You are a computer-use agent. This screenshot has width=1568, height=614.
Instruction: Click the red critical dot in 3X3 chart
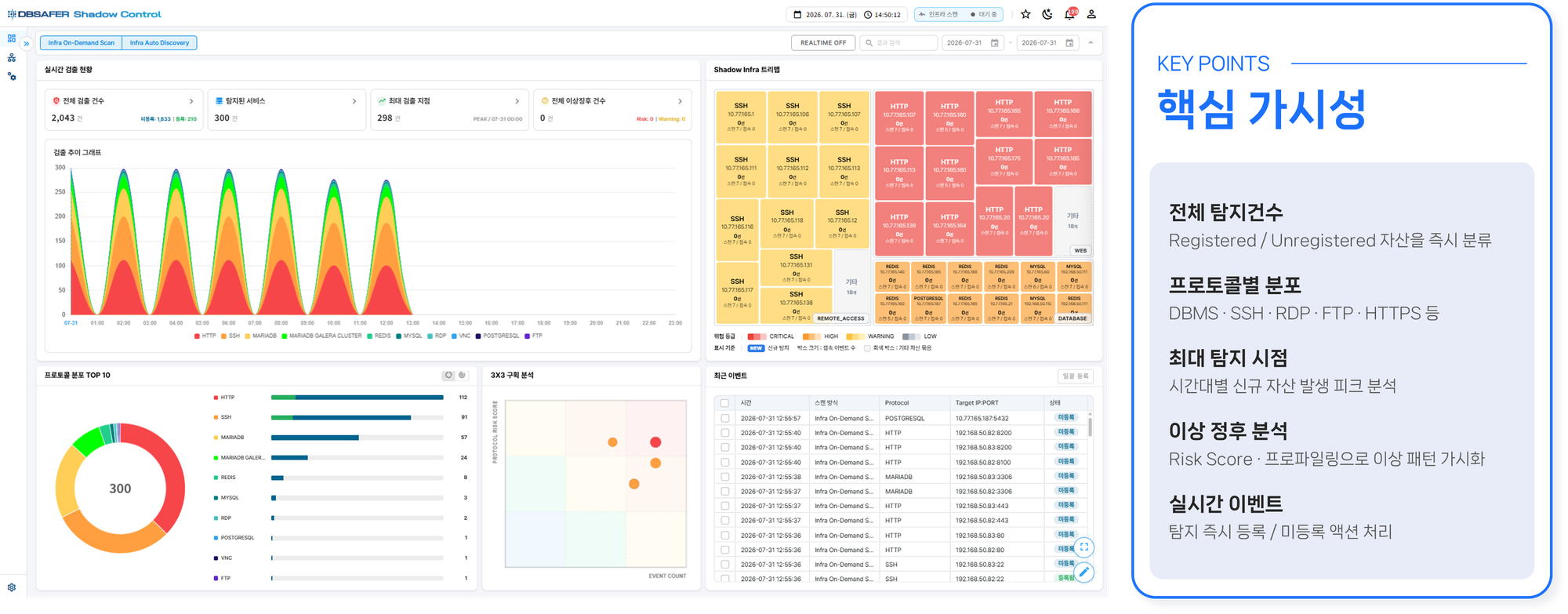tap(655, 442)
